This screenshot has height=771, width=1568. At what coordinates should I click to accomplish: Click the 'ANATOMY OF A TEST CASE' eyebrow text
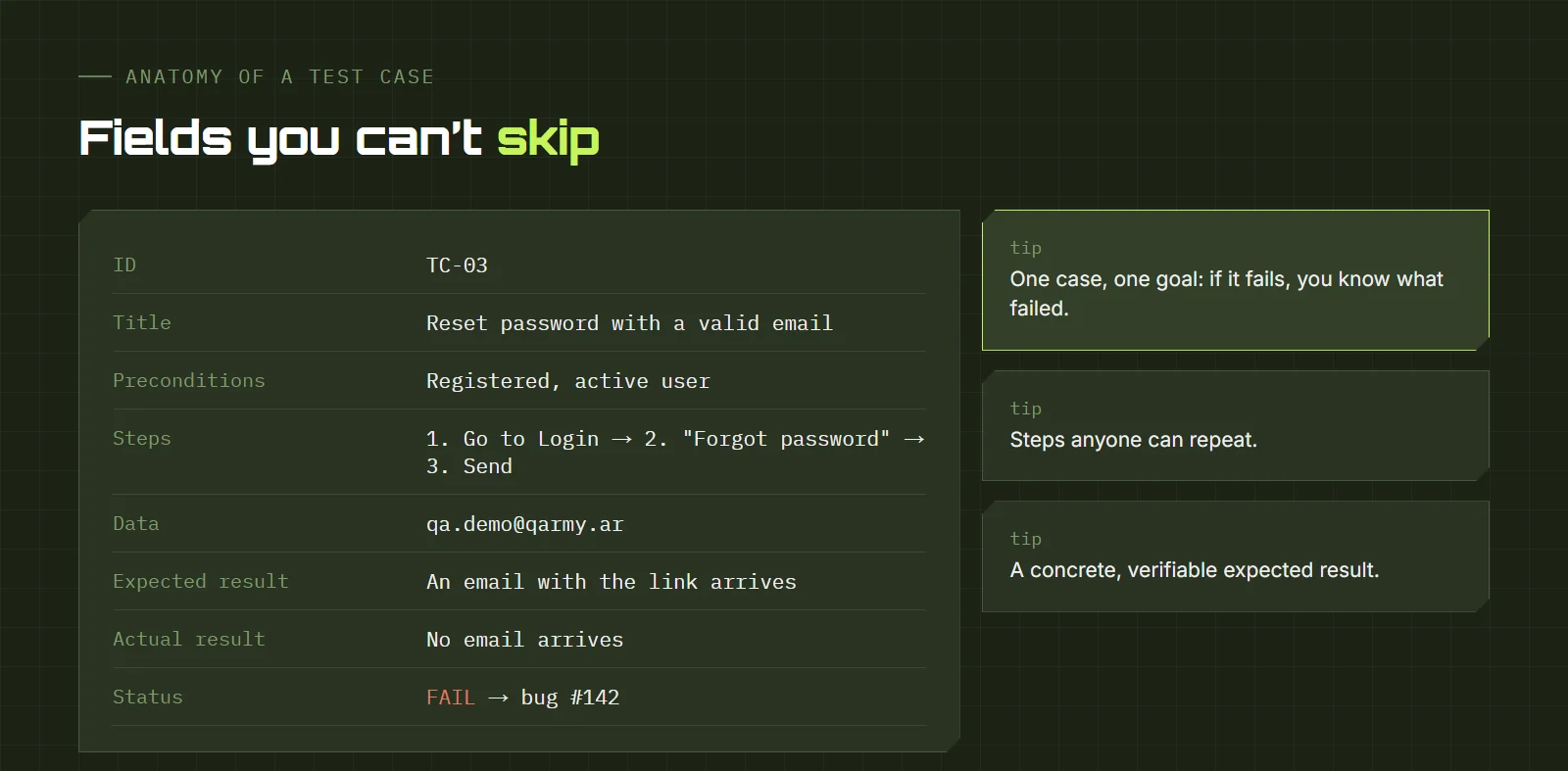coord(279,76)
